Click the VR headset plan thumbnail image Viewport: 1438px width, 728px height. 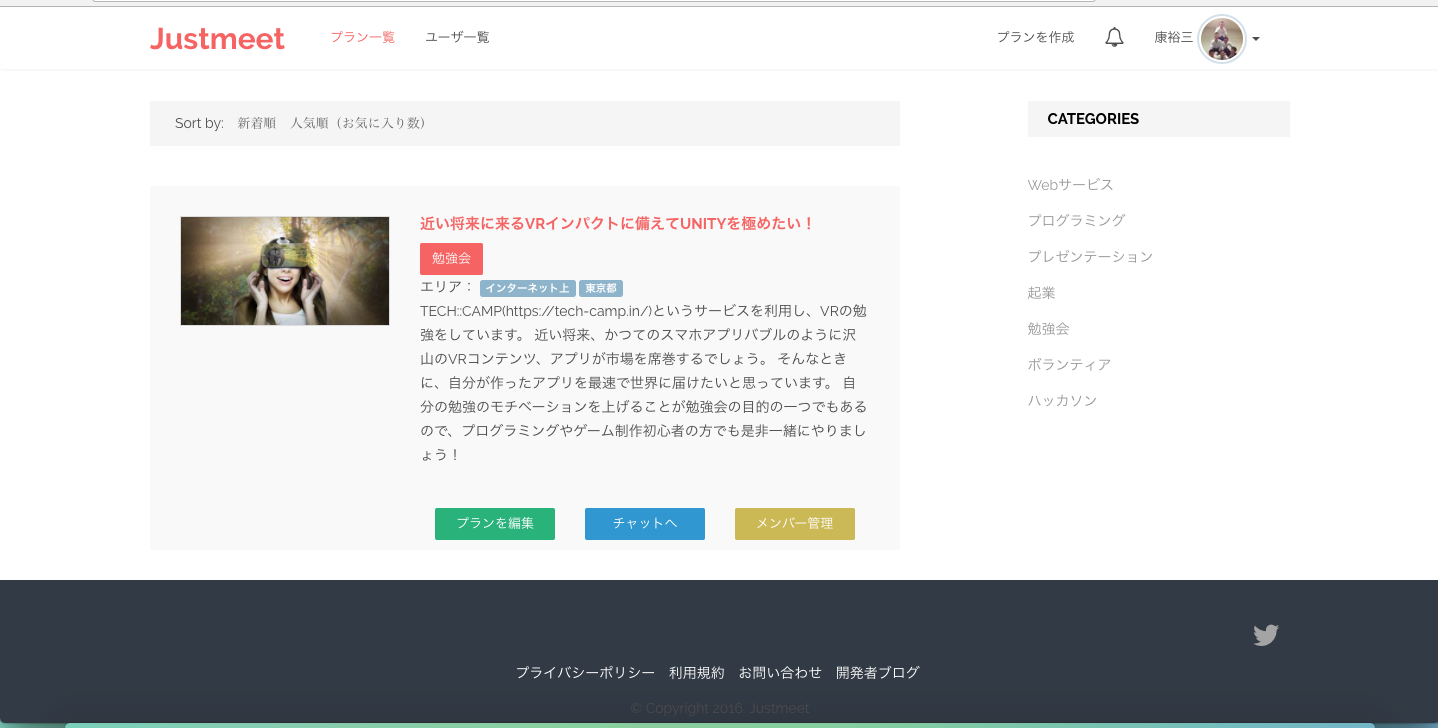(284, 270)
